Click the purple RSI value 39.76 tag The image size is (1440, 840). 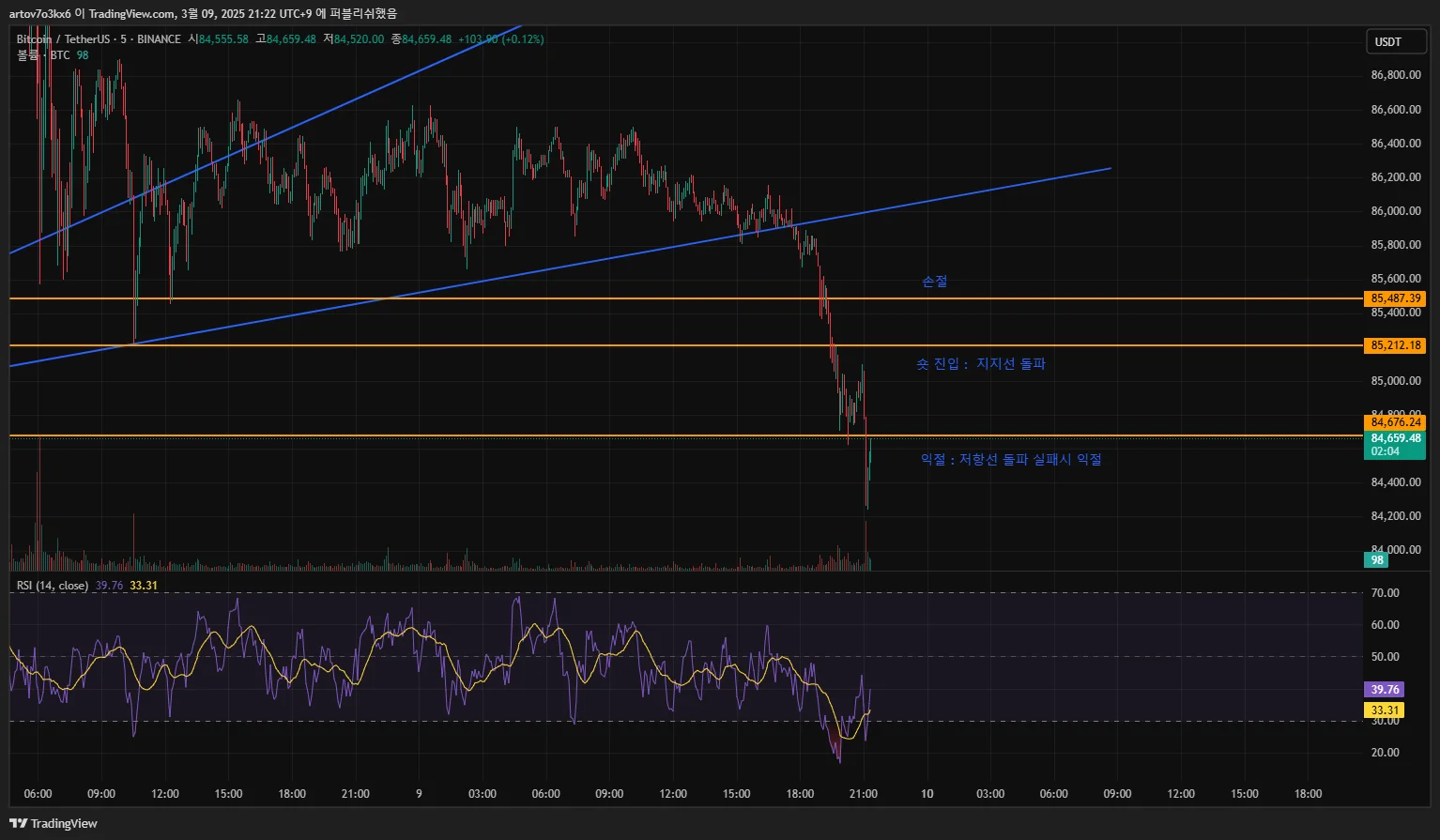click(1385, 690)
